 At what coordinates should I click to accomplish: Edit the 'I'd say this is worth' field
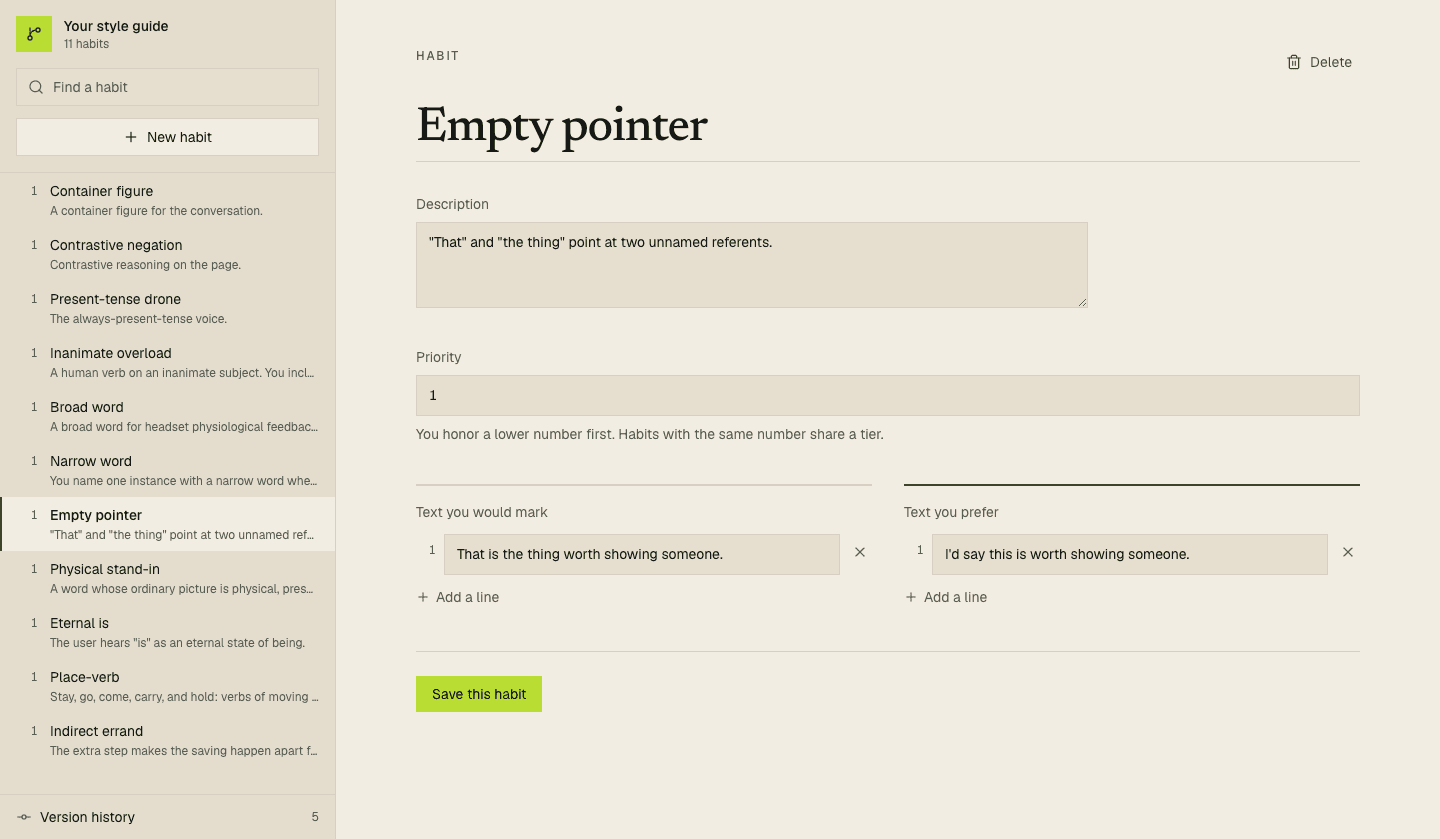pos(1130,554)
